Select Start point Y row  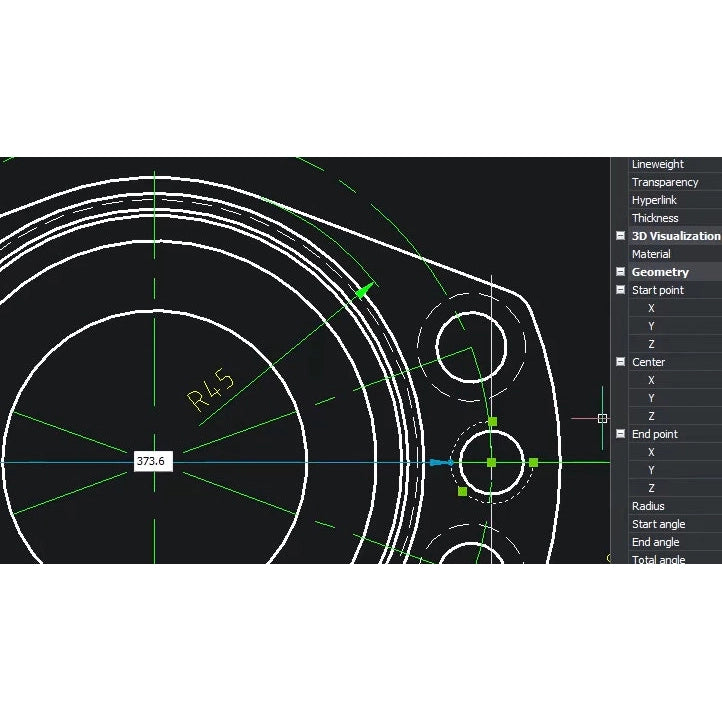pyautogui.click(x=675, y=326)
